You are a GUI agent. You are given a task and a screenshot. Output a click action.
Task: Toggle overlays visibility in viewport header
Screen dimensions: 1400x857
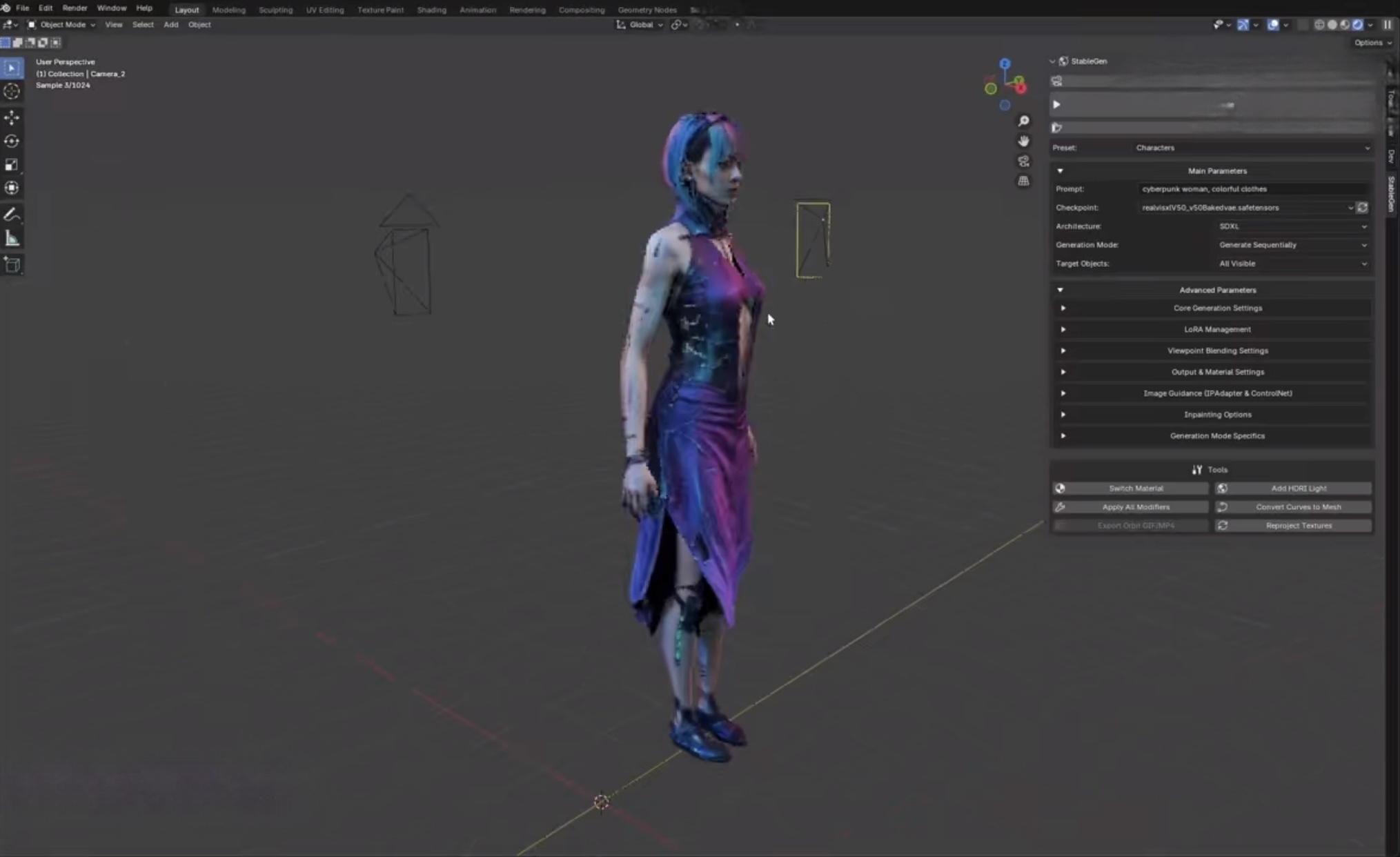[x=1272, y=25]
